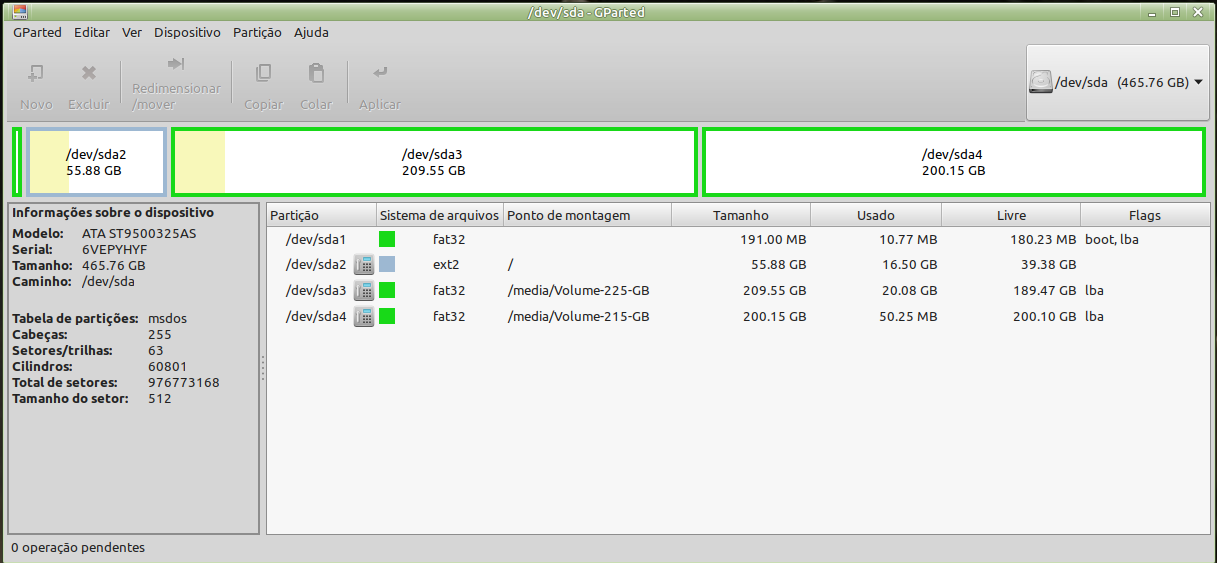Click green fat32 color swatch for /dev/sda3
This screenshot has width=1217, height=563.
point(387,291)
